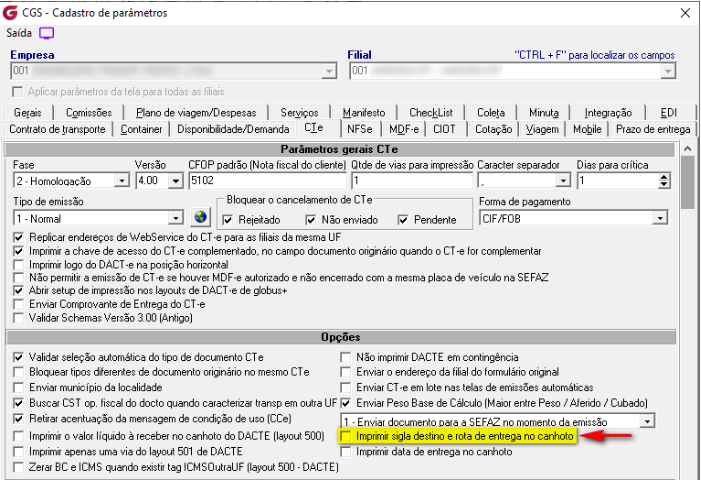This screenshot has width=701, height=481.
Task: Open the Cotação tab
Action: pos(494,129)
